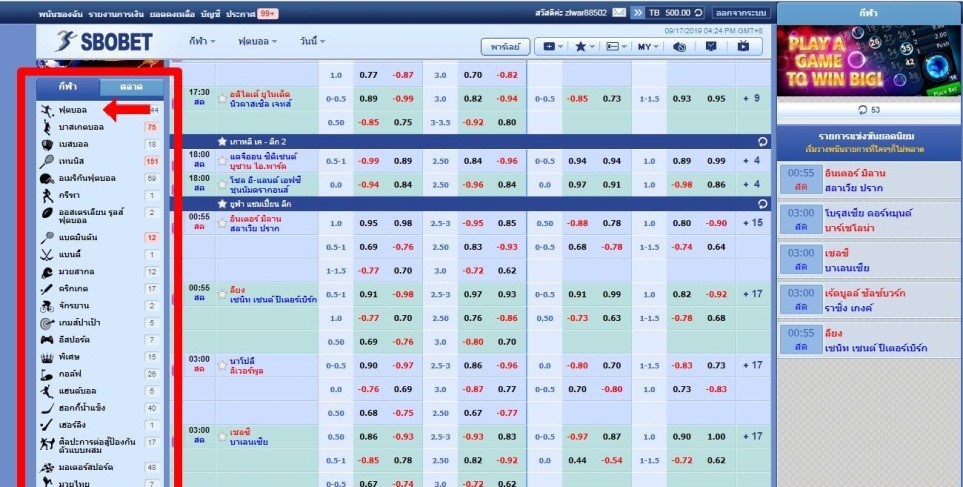The height and width of the screenshot is (487, 963).
Task: Select the คริกเกต cricket bat icon
Action: [47, 289]
